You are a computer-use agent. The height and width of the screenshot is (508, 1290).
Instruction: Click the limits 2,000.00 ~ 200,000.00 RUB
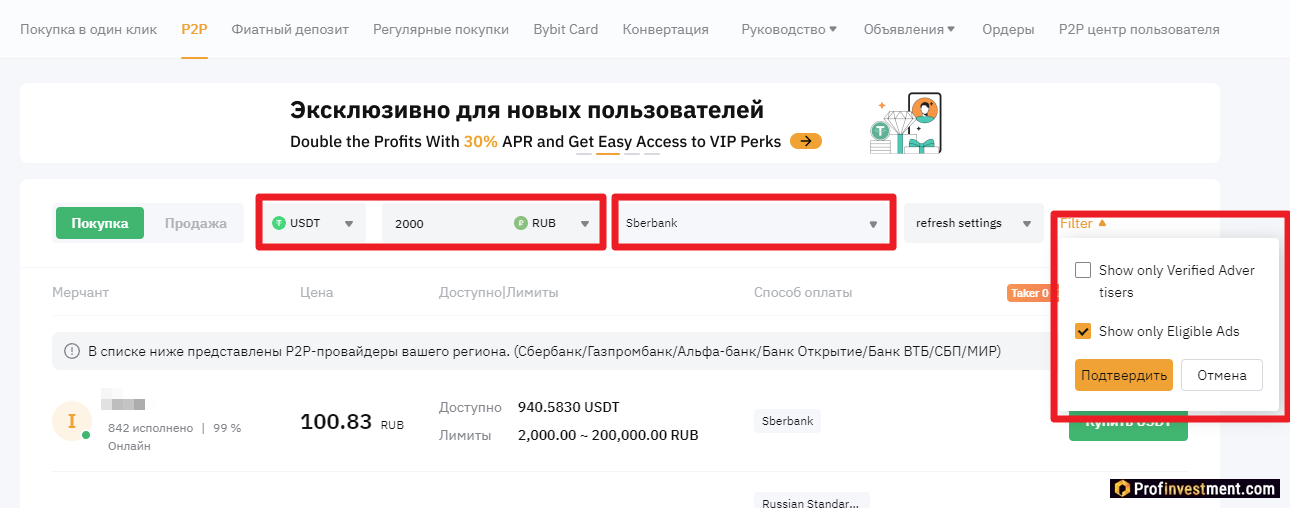[x=608, y=435]
